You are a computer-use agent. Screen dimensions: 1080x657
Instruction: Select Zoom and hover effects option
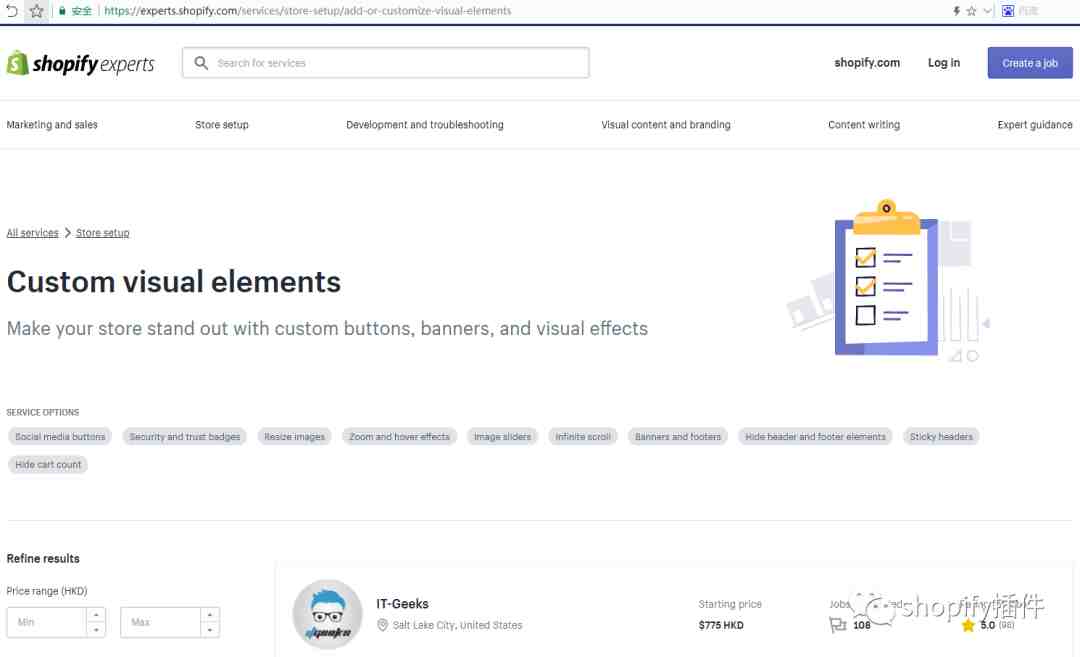tap(399, 437)
